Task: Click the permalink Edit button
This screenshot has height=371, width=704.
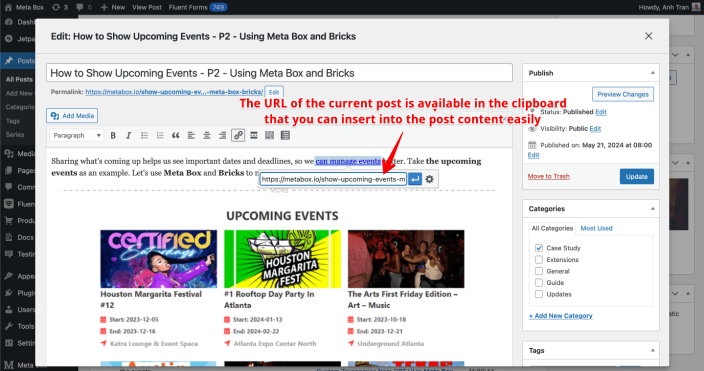Action: pos(274,92)
